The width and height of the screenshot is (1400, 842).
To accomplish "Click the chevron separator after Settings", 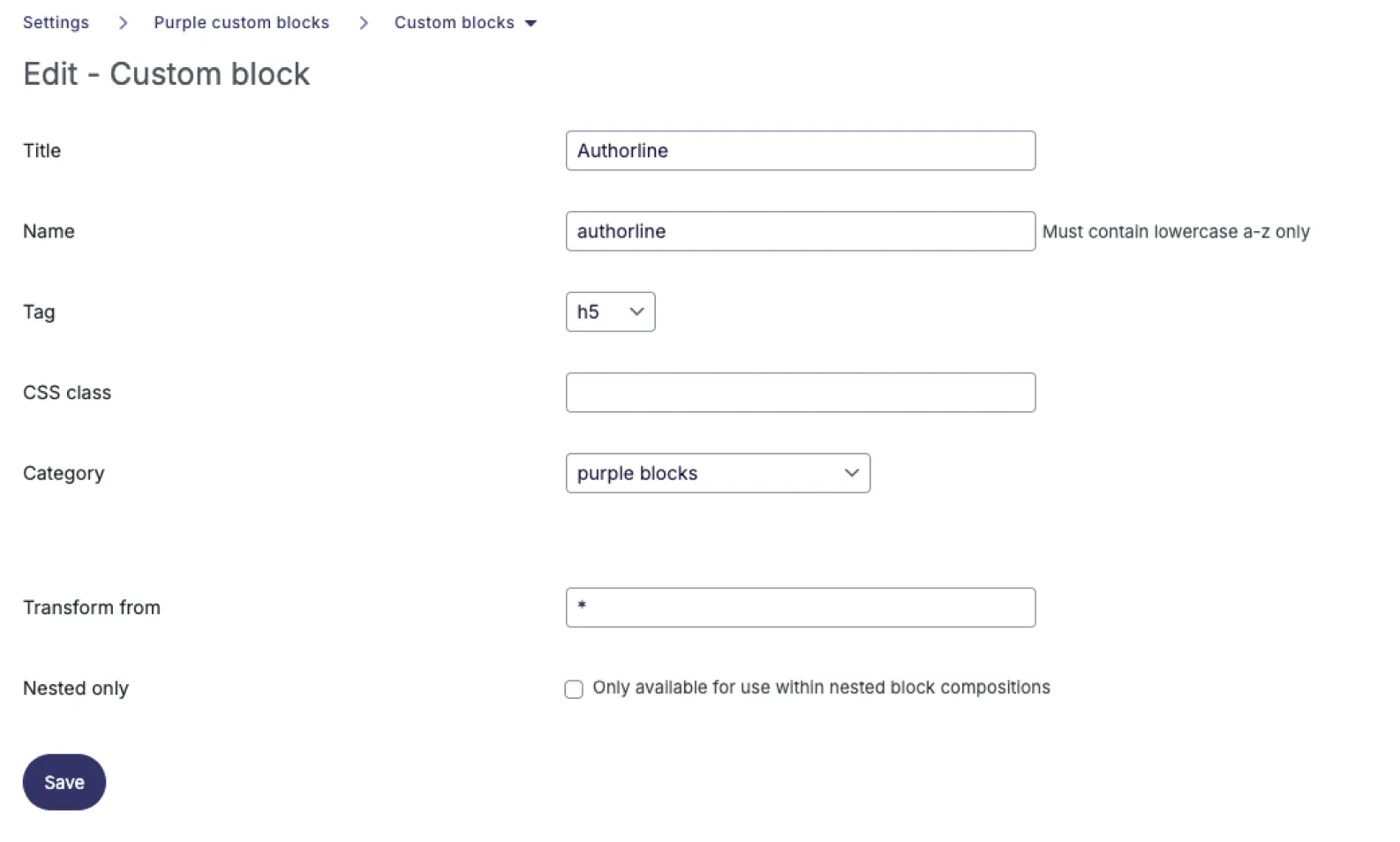I will [x=123, y=23].
